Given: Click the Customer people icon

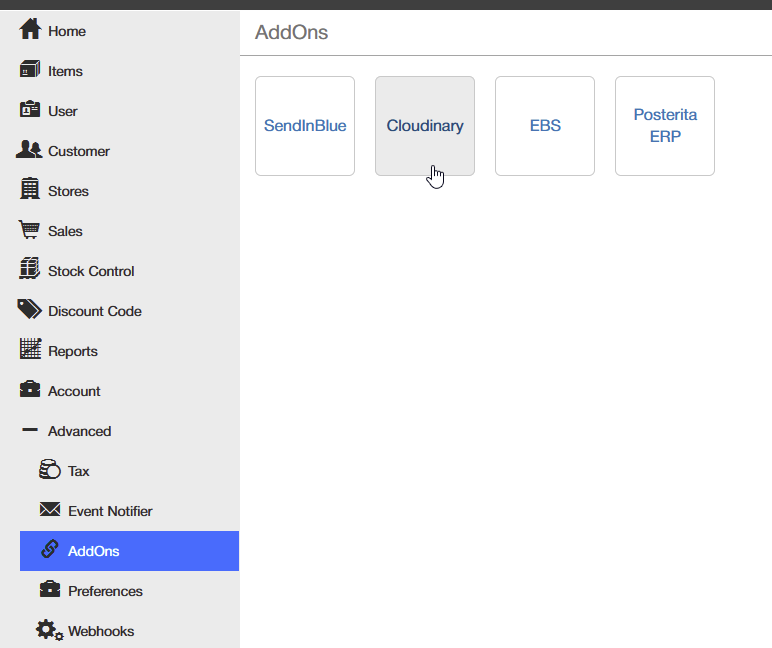Looking at the screenshot, I should (x=29, y=149).
